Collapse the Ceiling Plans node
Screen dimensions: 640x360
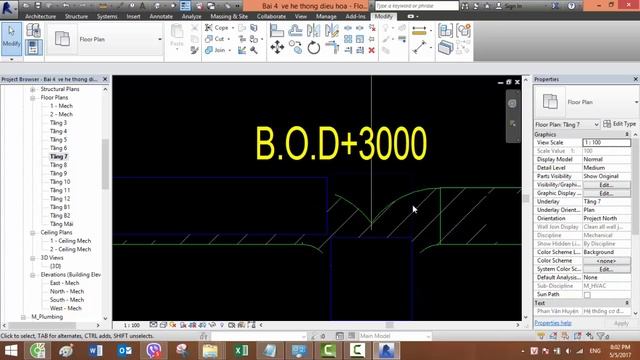[33, 233]
